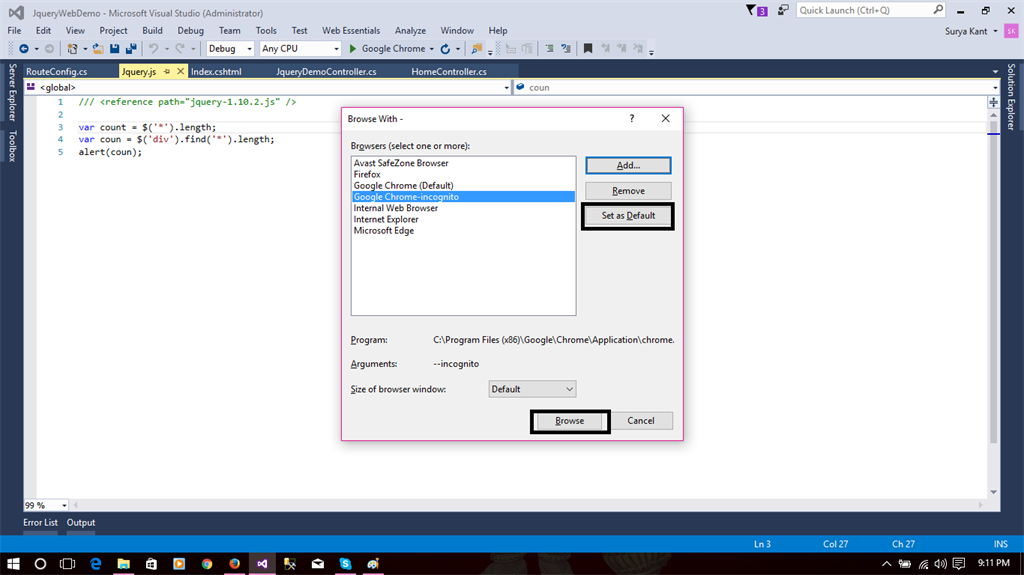This screenshot has height=575, width=1024.
Task: Select Avast SafeZone Browser in the list
Action: point(401,163)
